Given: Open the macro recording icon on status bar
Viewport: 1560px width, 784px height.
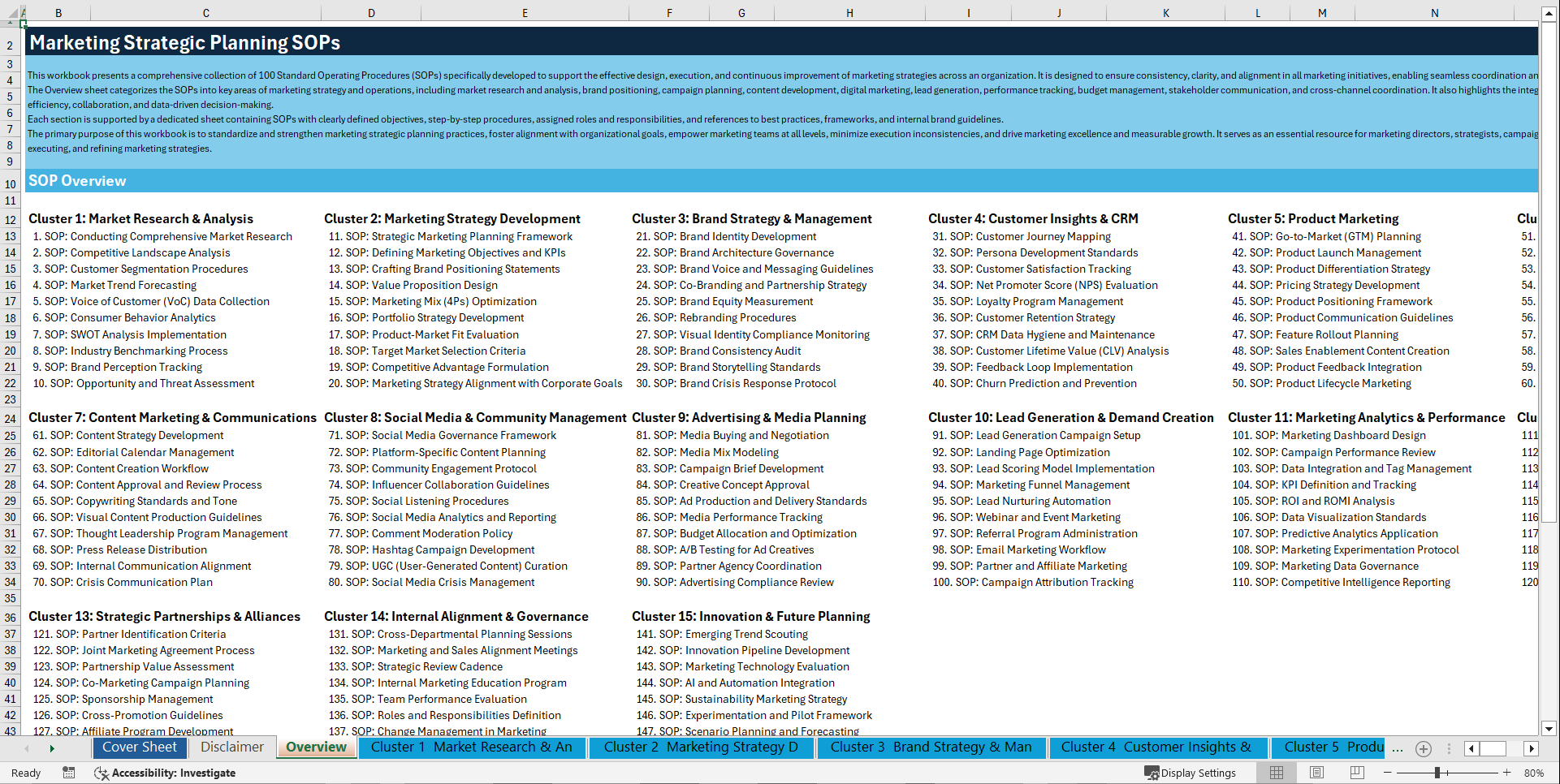Looking at the screenshot, I should click(69, 773).
